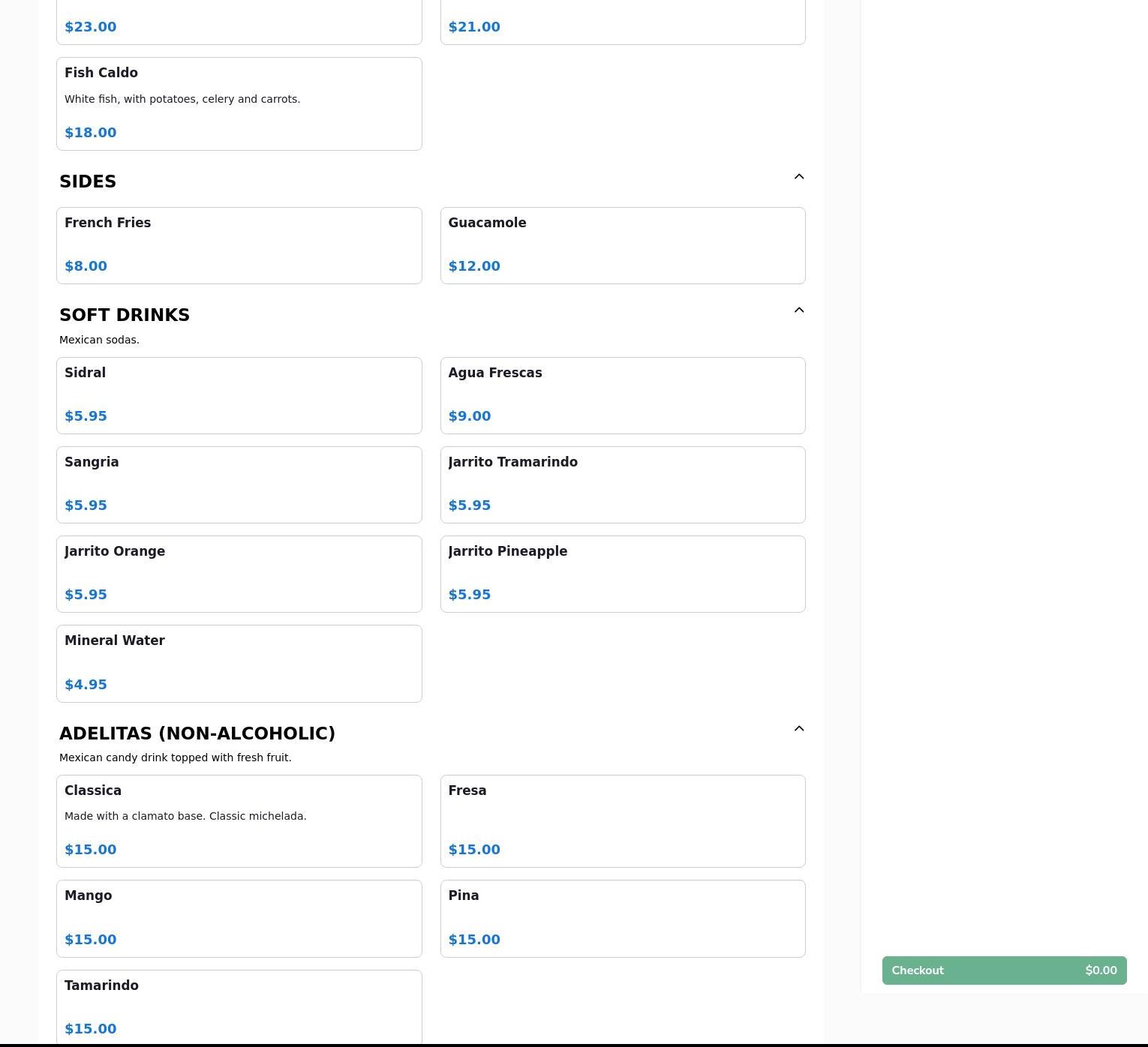Screen dimensions: 1148x1047
Task: Select the Classica michelada item
Action: tap(239, 820)
